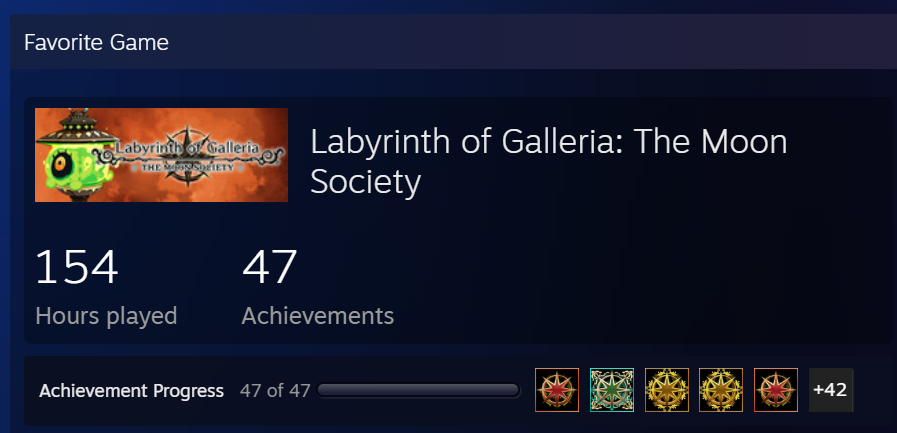Open the Labyrinth of Galleria banner thumbnail
Viewport: 897px width, 433px height.
[x=161, y=155]
